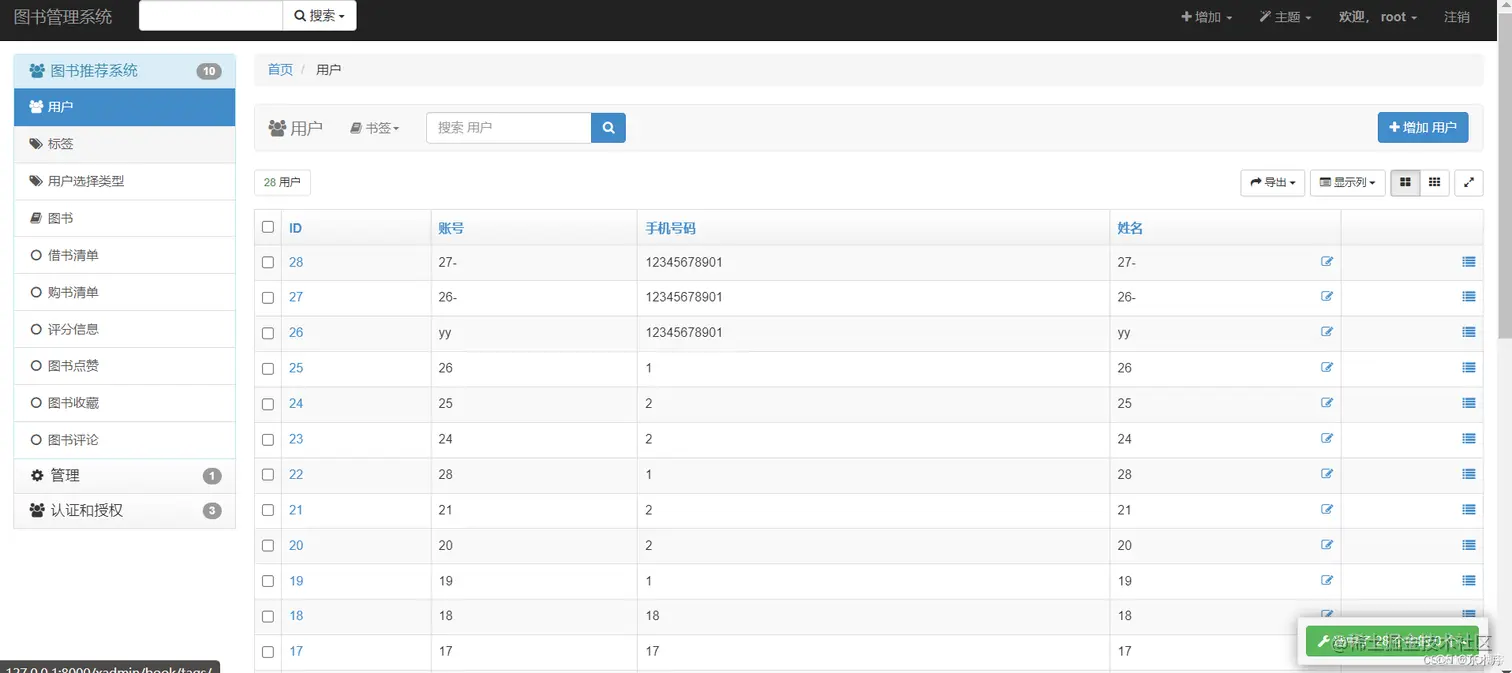The width and height of the screenshot is (1512, 673).
Task: Toggle select-all checkbox in table header
Action: 268,227
